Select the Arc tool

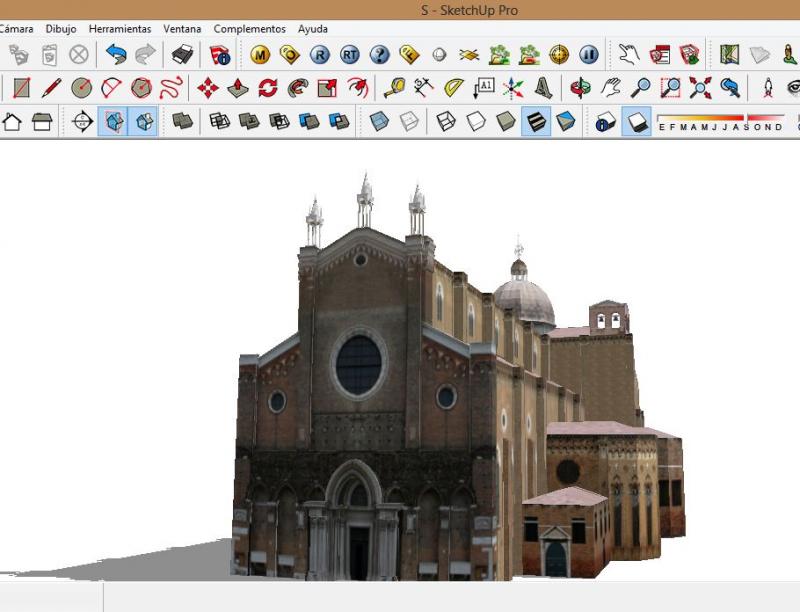click(111, 88)
